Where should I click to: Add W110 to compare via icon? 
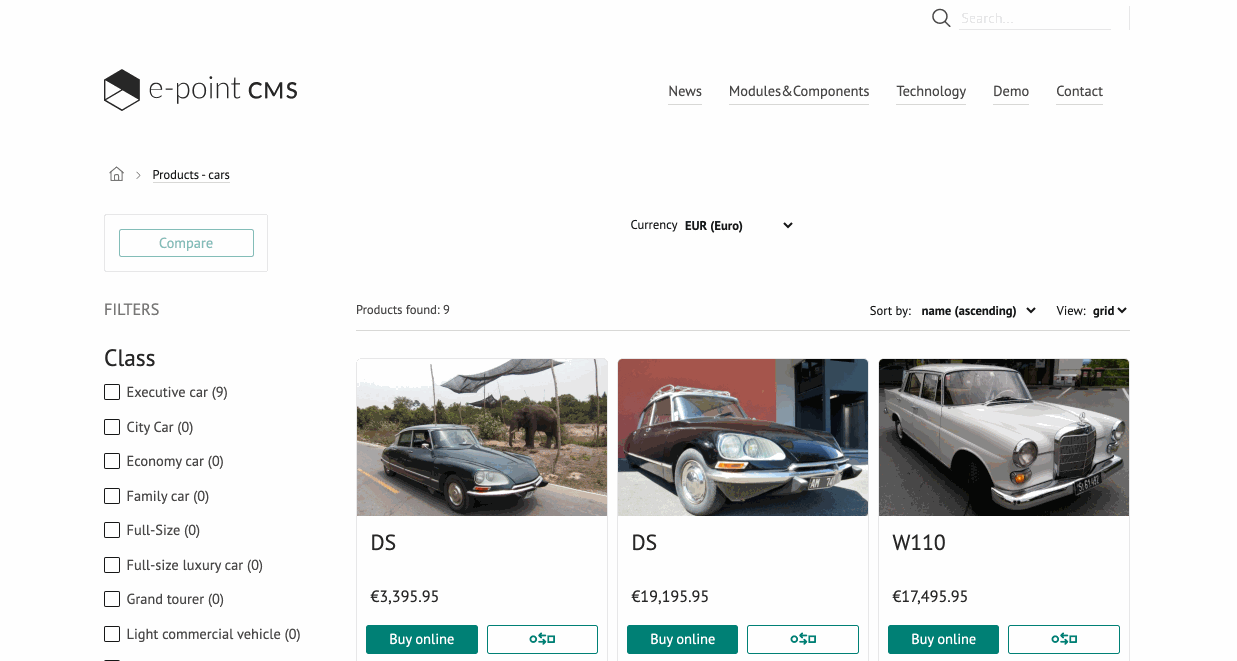pyautogui.click(x=1064, y=639)
